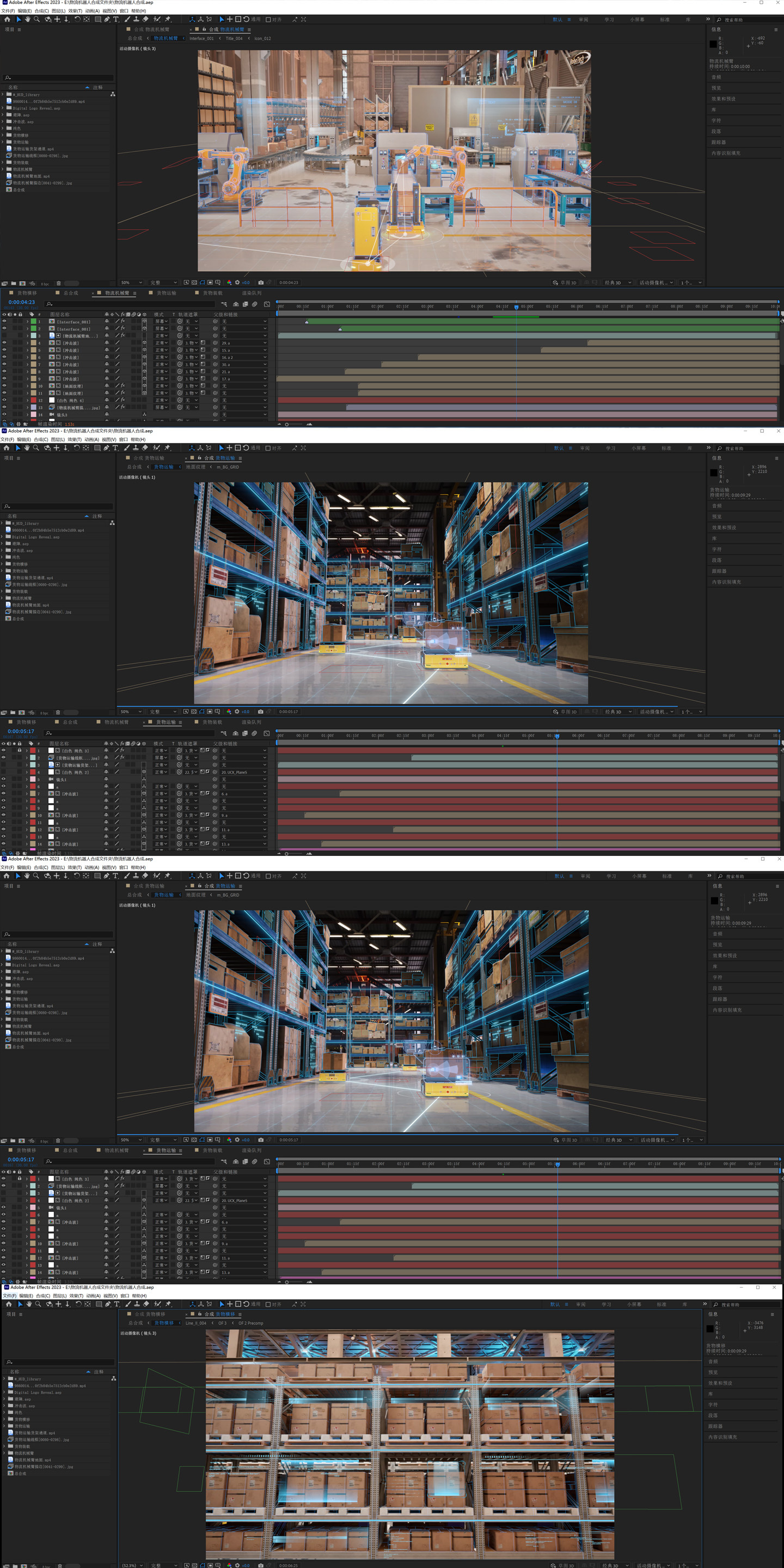
Task: Click the graph editor icon in the top timeline header
Action: [267, 304]
